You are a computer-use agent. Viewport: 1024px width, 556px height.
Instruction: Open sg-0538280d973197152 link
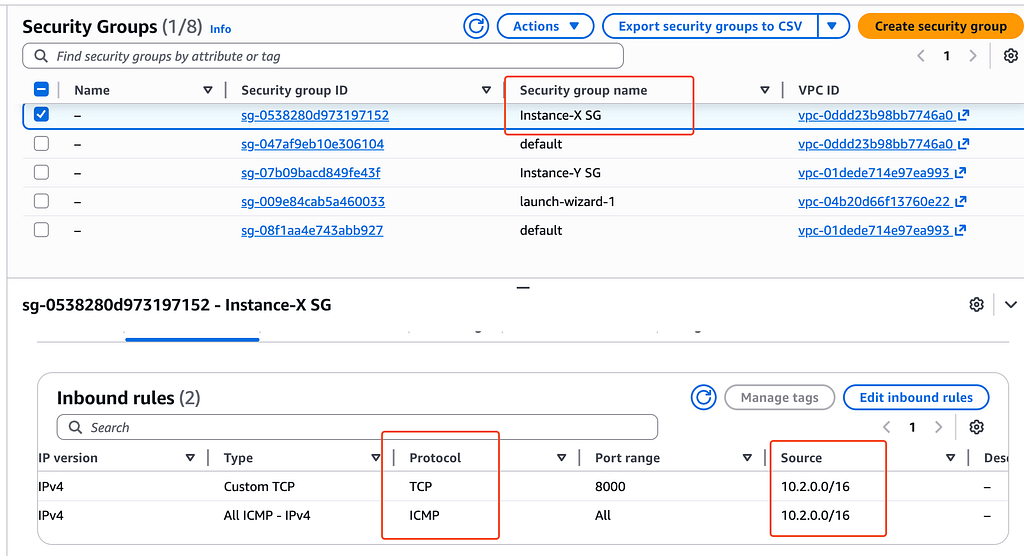click(x=315, y=116)
